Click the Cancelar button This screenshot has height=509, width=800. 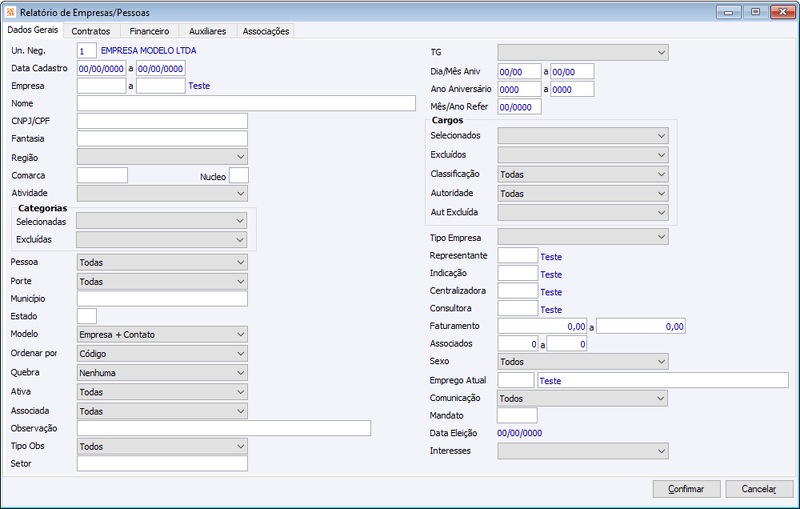(x=759, y=489)
